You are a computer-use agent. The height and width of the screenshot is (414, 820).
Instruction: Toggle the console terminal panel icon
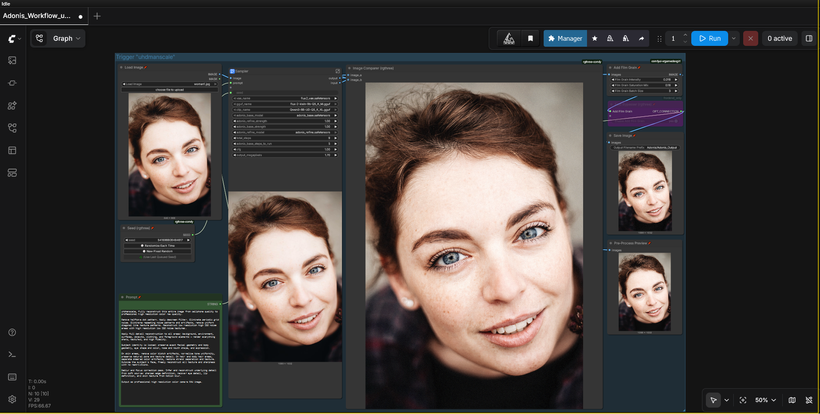pos(12,355)
